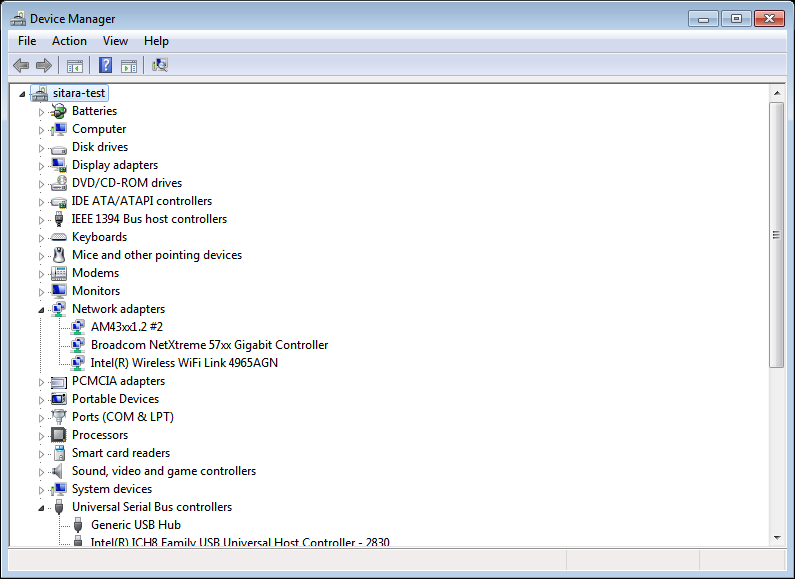Select the PCMCIA adapters label

118,381
